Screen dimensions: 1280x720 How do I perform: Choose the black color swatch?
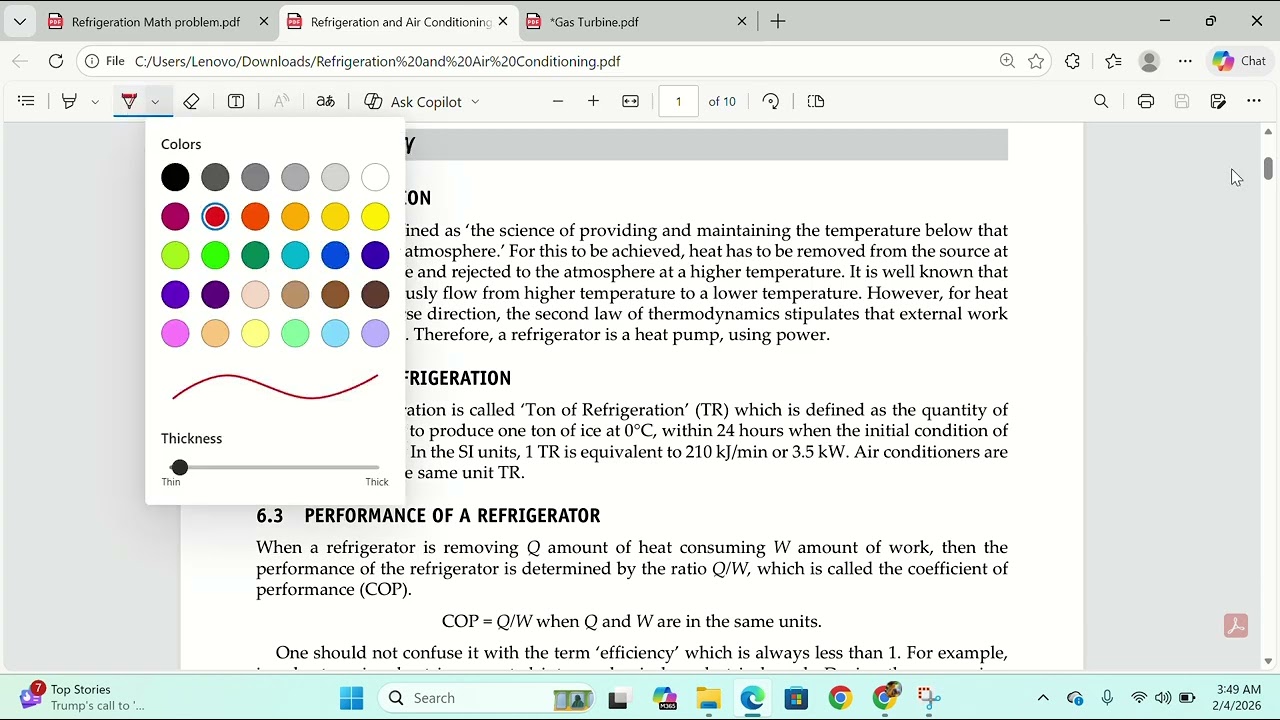[175, 177]
